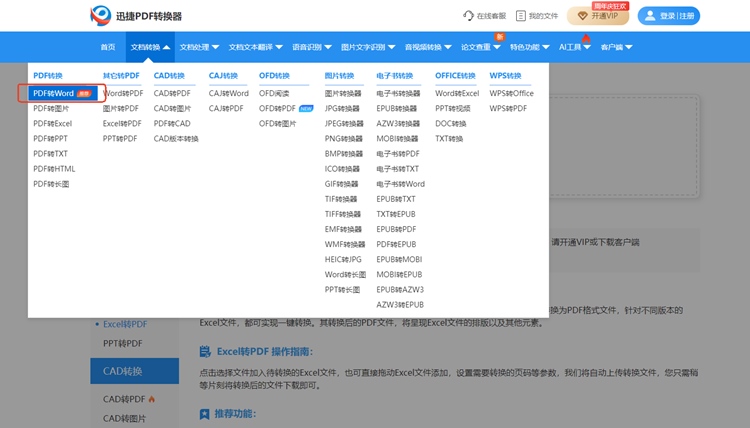Select HEIC转JPG entry

pyautogui.click(x=343, y=259)
